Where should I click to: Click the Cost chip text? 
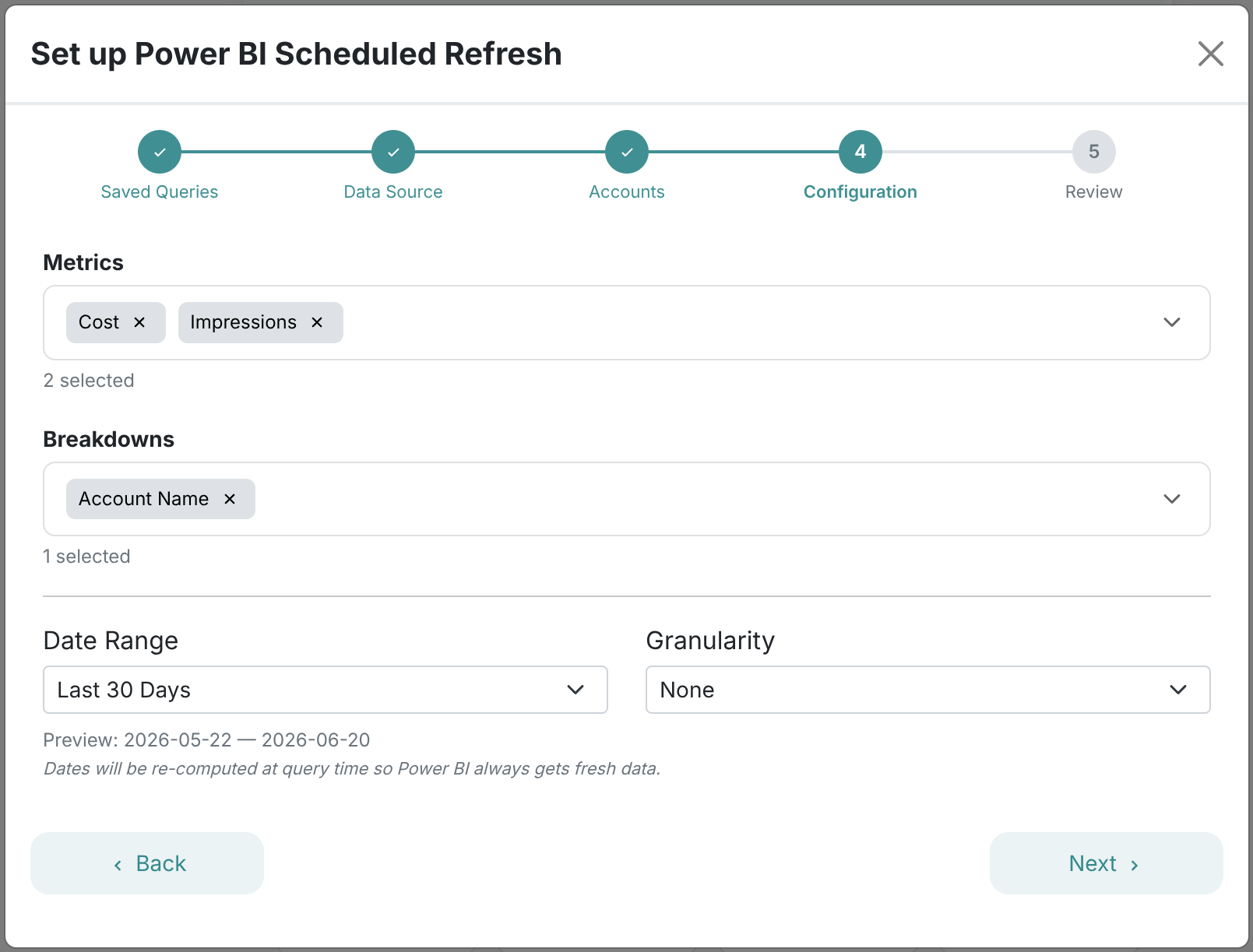pyautogui.click(x=99, y=322)
